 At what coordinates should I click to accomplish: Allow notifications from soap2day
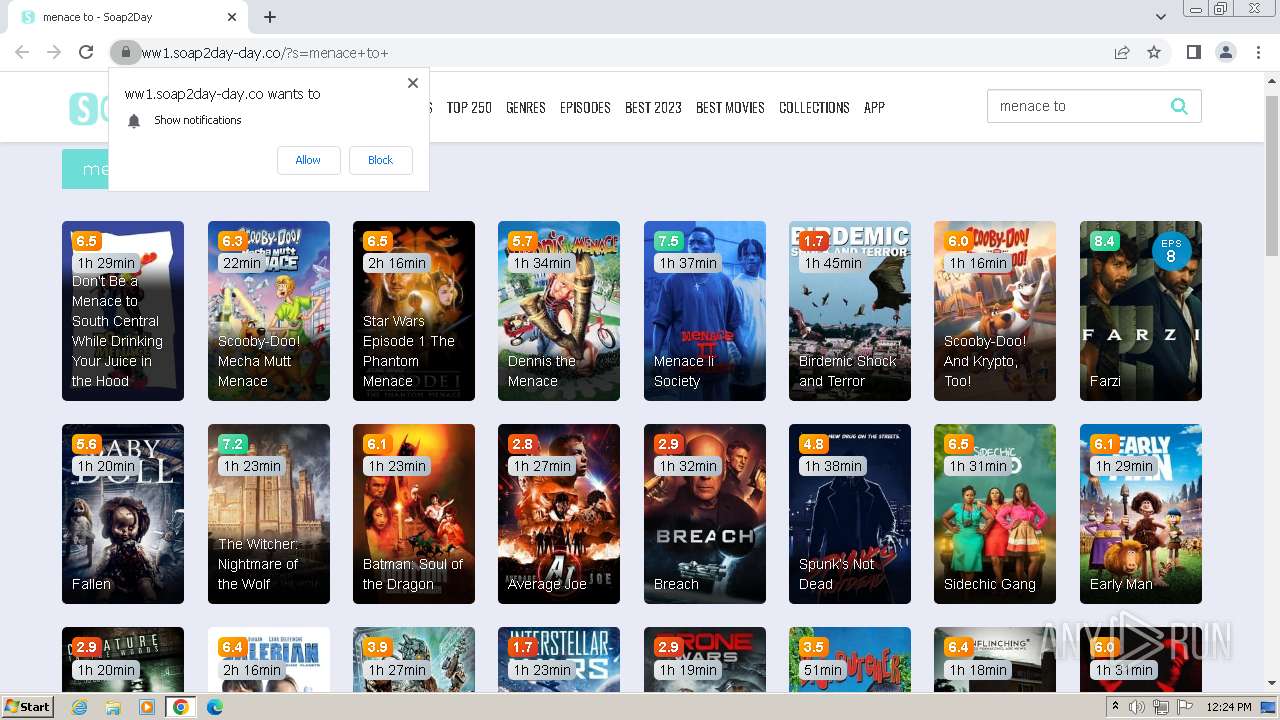[x=308, y=160]
